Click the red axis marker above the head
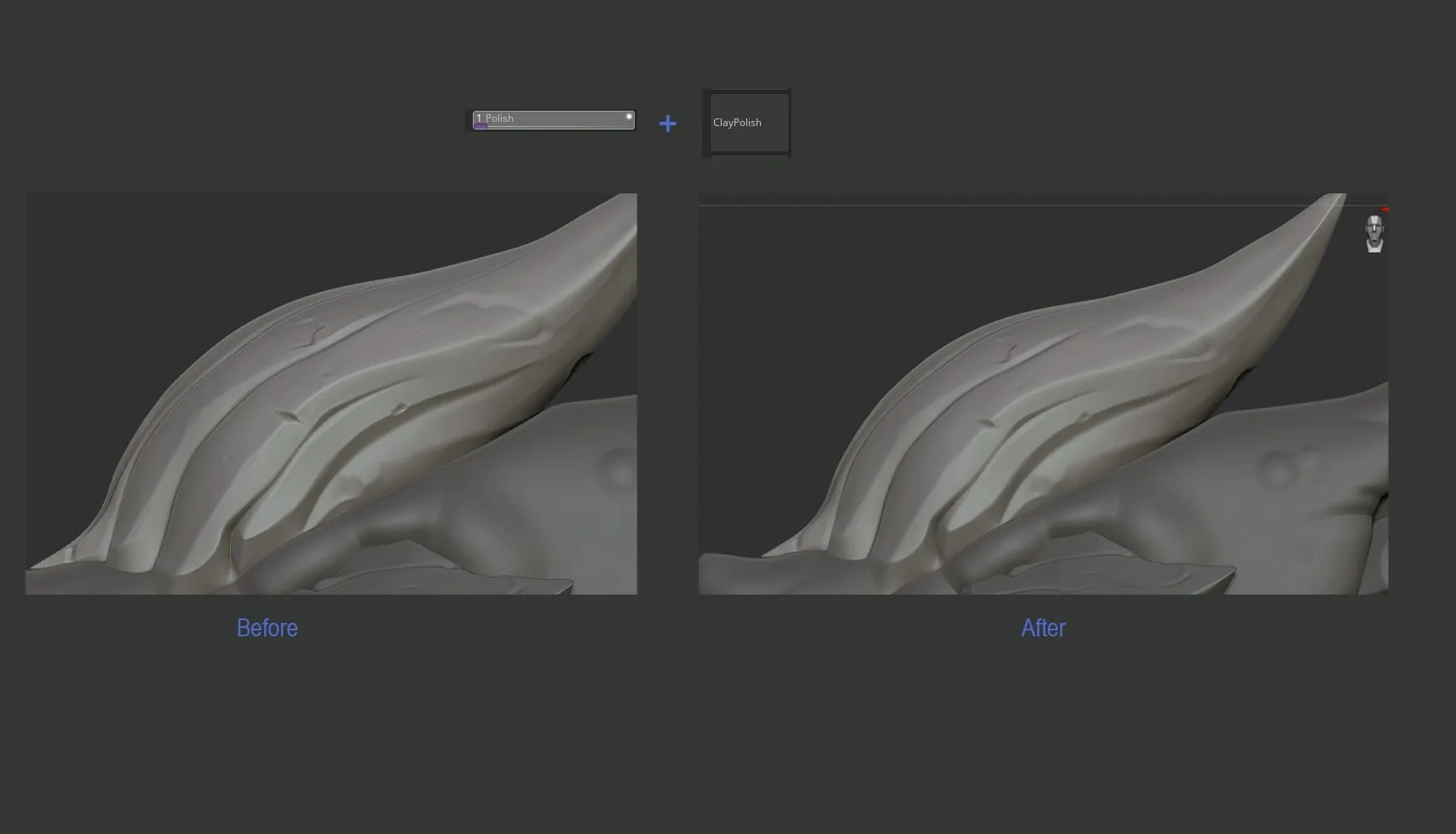1456x834 pixels. [1385, 210]
